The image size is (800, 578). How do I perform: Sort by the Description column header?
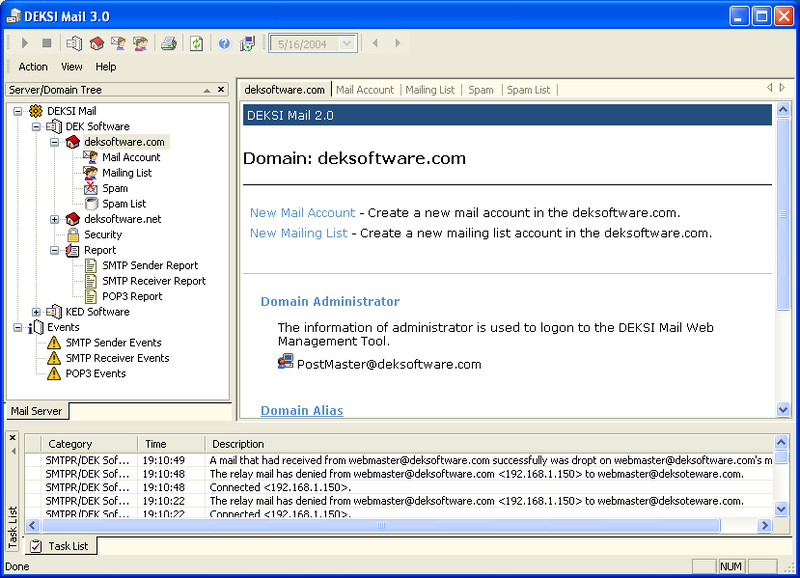pos(490,444)
